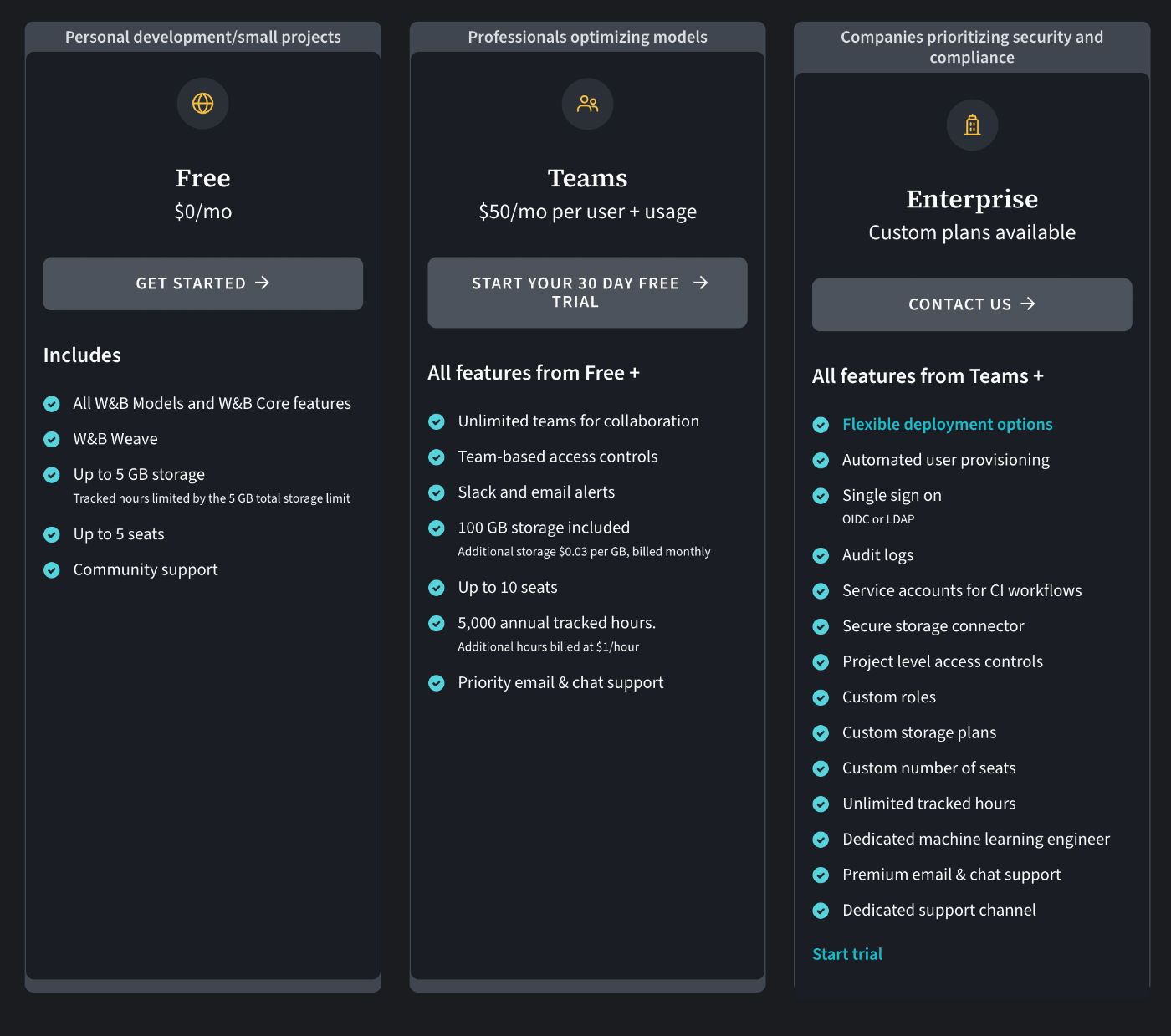Click checkmark beside Unlimited teams for collaboration
This screenshot has width=1171, height=1036.
(437, 421)
